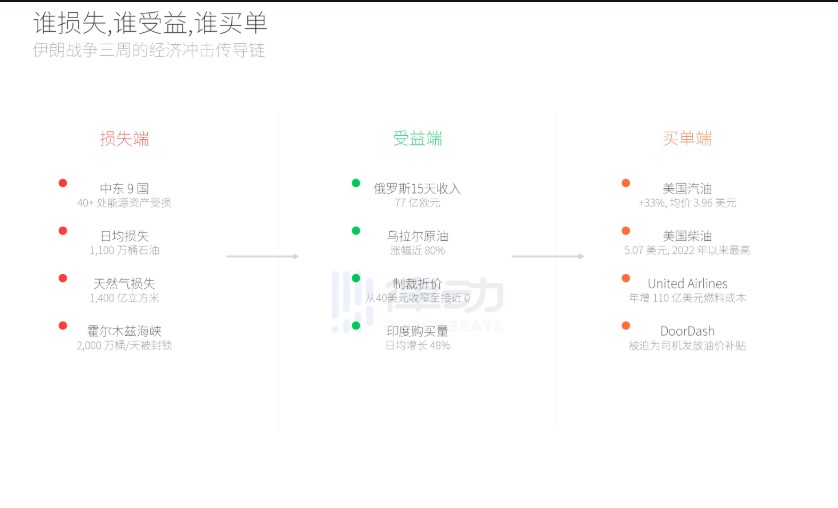
Task: Click the green dot next to 乌拉尔原油
Action: point(356,231)
